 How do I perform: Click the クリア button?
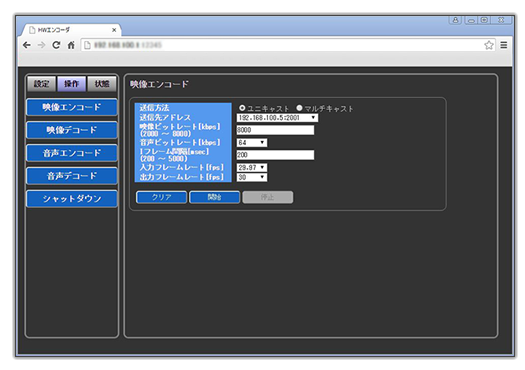click(161, 197)
